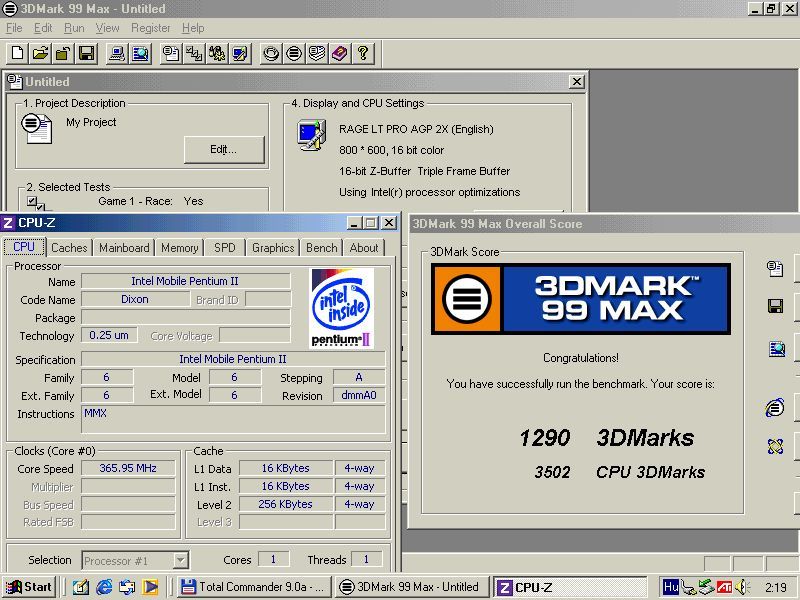This screenshot has height=600, width=800.
Task: Switch to the Graphics tab in CPU-Z
Action: (x=273, y=248)
